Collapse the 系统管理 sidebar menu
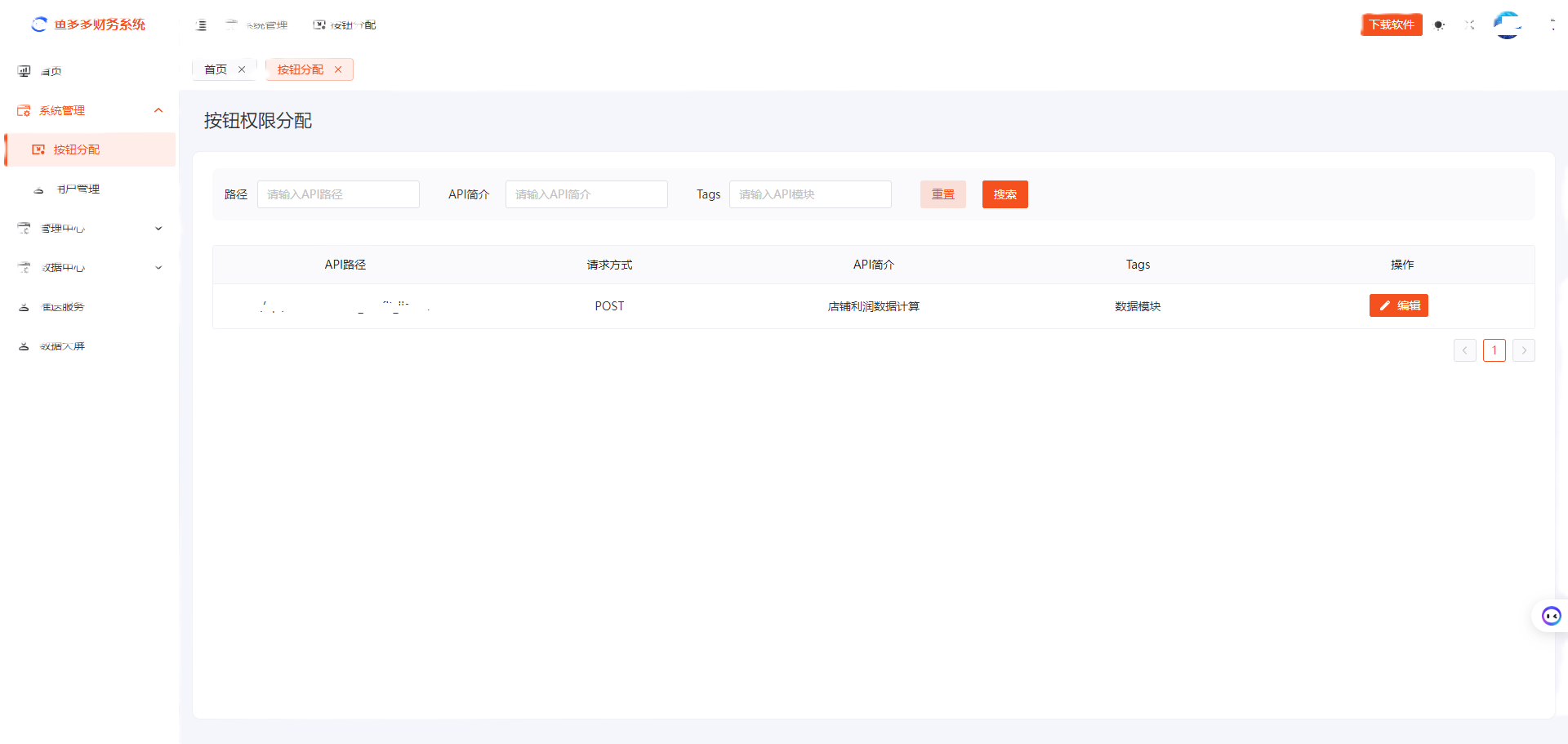Viewport: 1568px width, 744px height. tap(158, 110)
